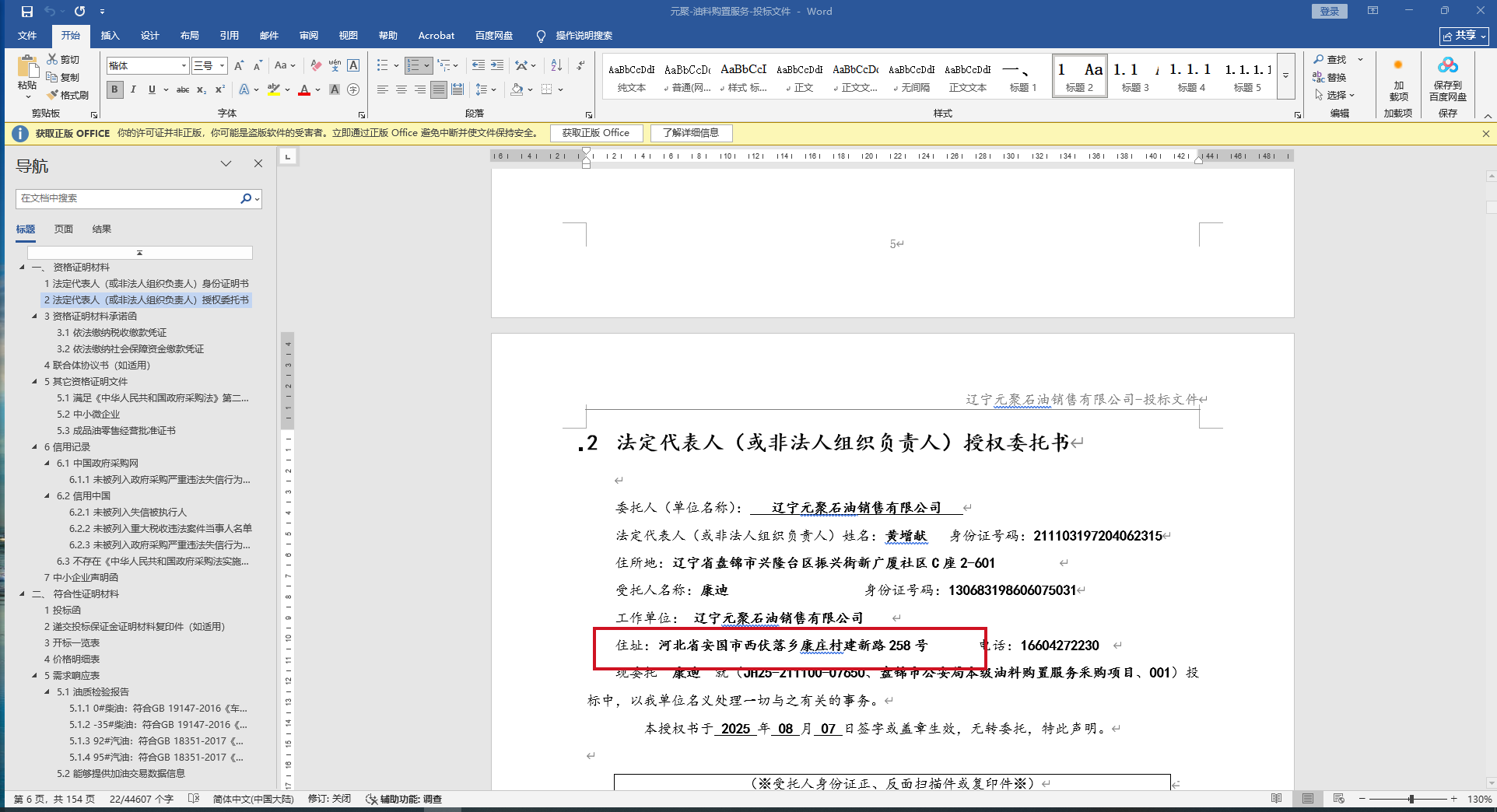Toggle underline formatting

point(152,89)
